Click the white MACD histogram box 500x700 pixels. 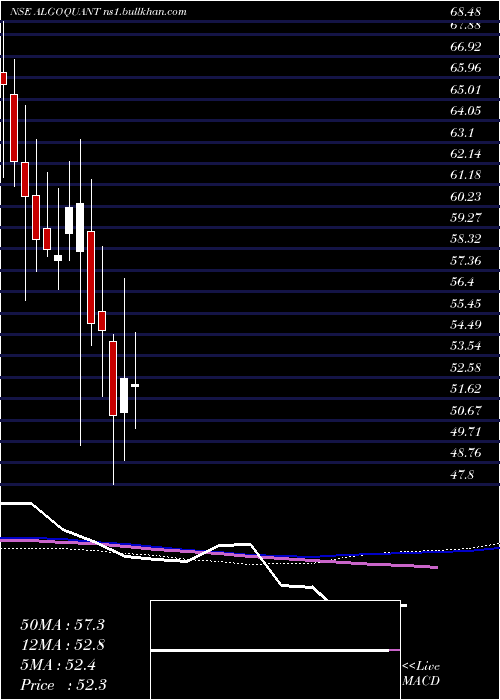(x=275, y=650)
